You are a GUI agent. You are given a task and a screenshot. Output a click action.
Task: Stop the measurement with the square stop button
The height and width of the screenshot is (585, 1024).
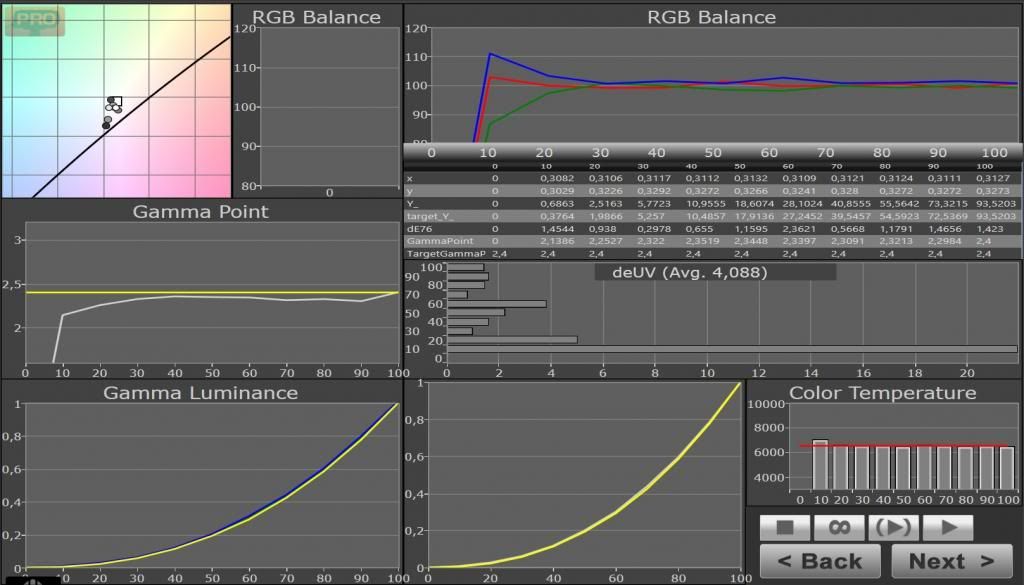785,527
